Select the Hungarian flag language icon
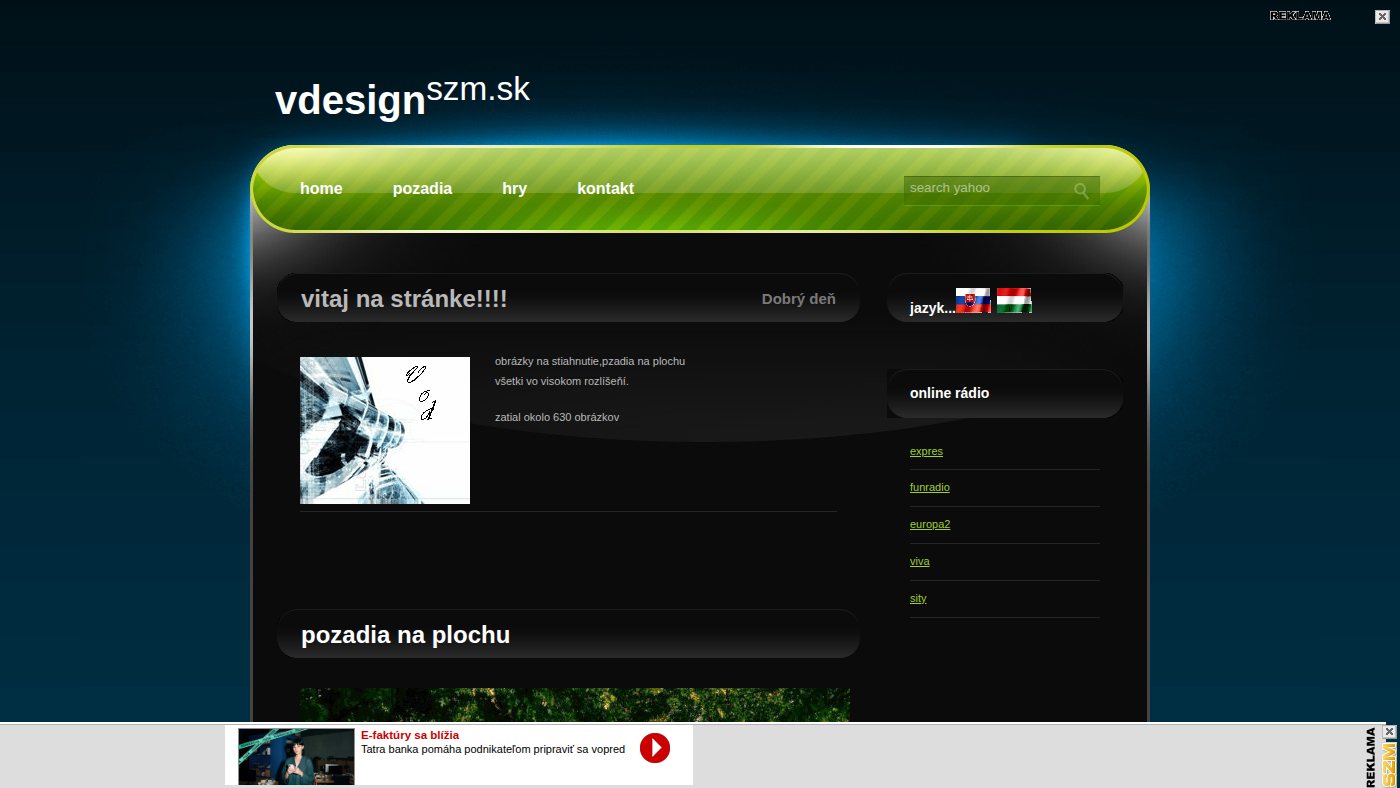1400x788 pixels. tap(1014, 300)
